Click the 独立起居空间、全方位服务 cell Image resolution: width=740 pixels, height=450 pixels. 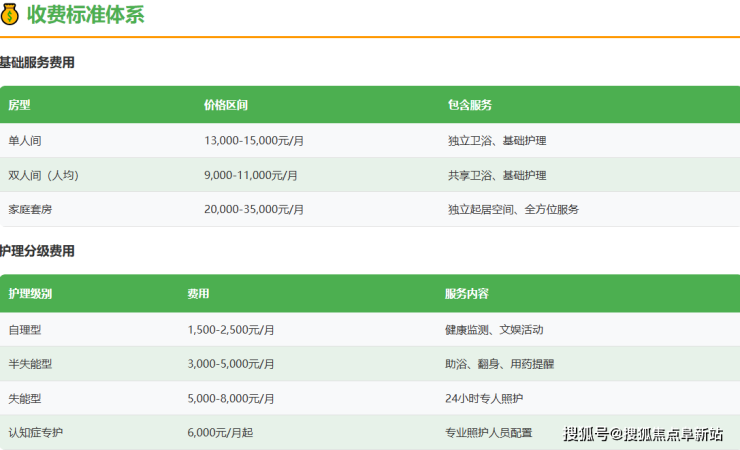pyautogui.click(x=513, y=209)
